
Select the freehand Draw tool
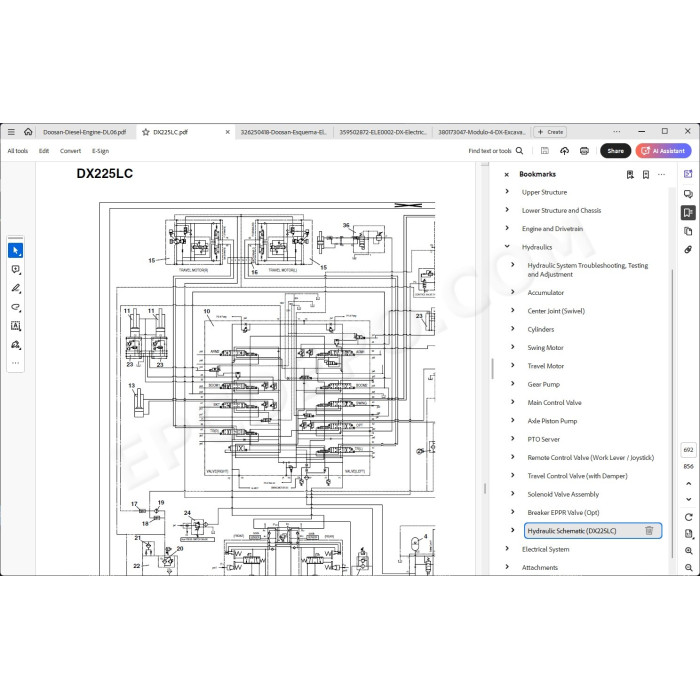16,307
